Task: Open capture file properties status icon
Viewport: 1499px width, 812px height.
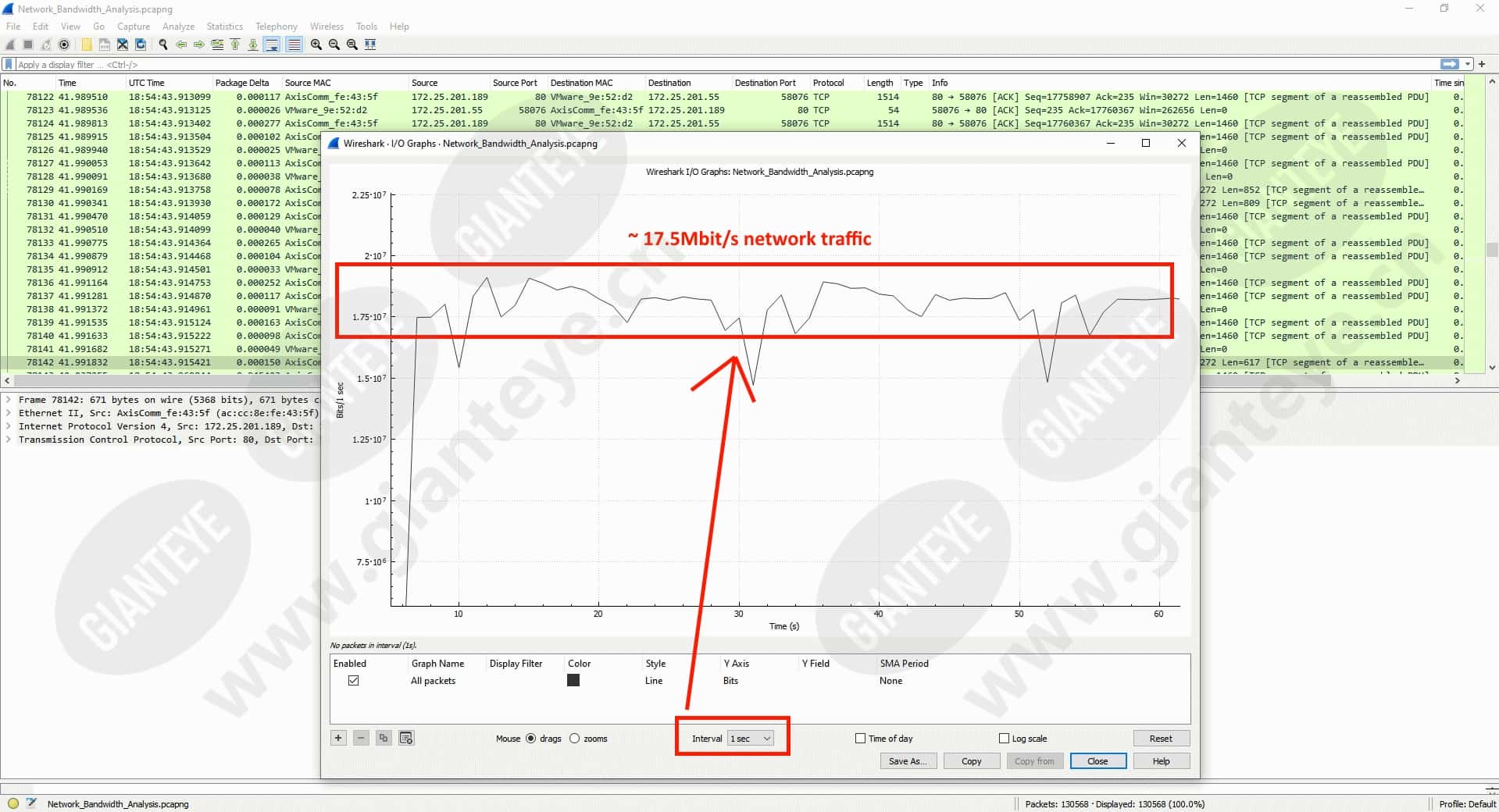Action: coord(31,803)
